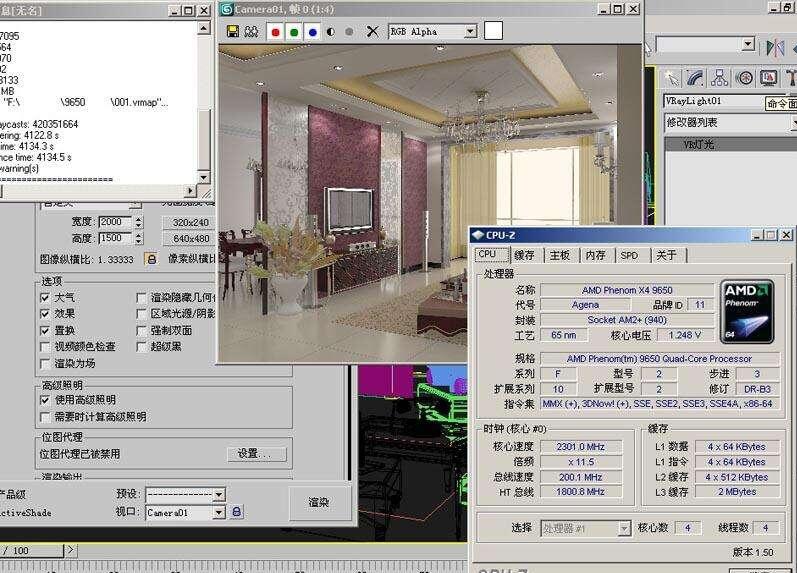Click the AMD Phenom X4 9650 name field
Screen dimensions: 797x573
(627, 290)
